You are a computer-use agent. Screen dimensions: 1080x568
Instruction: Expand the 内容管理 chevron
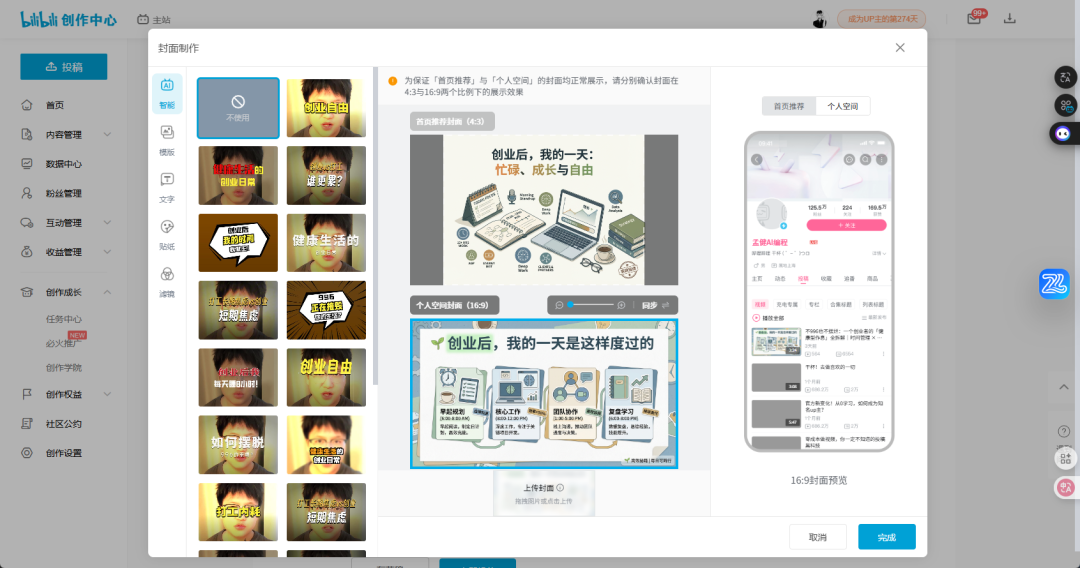(107, 135)
